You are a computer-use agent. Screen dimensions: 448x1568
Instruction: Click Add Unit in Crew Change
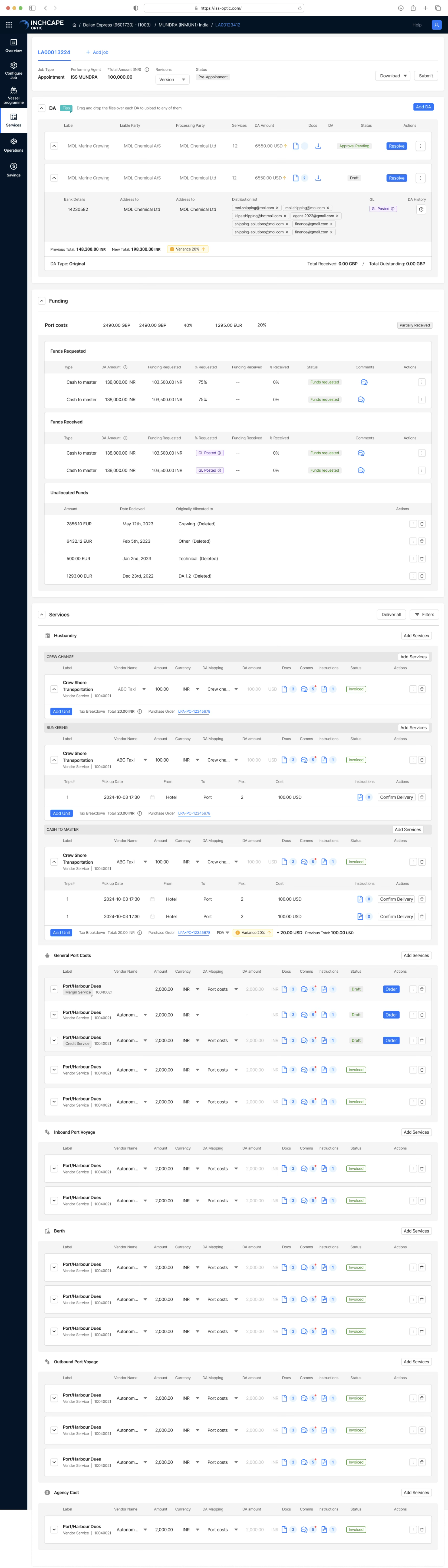[62, 712]
